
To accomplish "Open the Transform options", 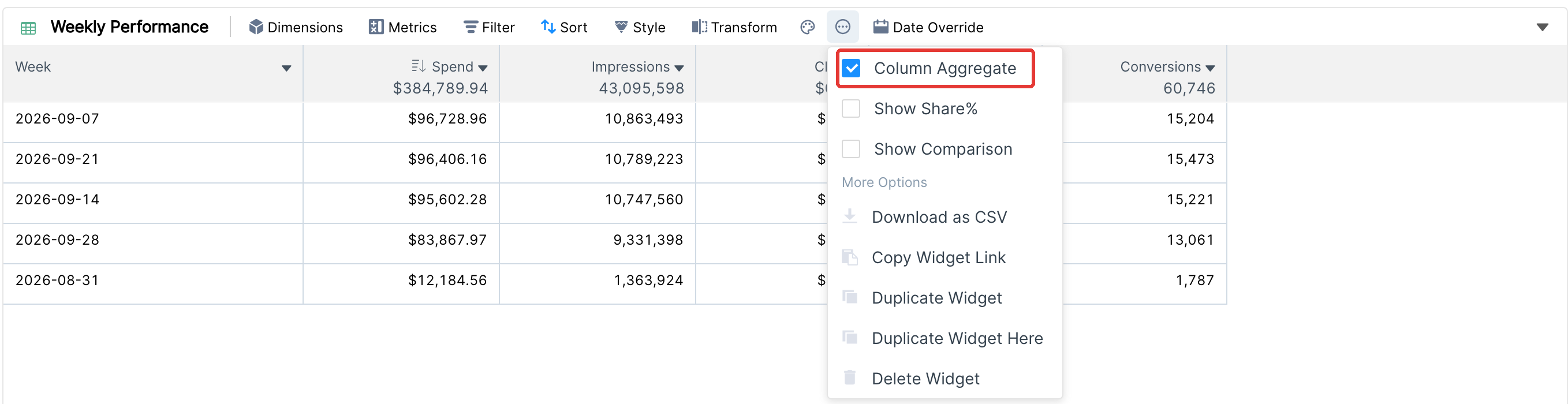I will [734, 27].
